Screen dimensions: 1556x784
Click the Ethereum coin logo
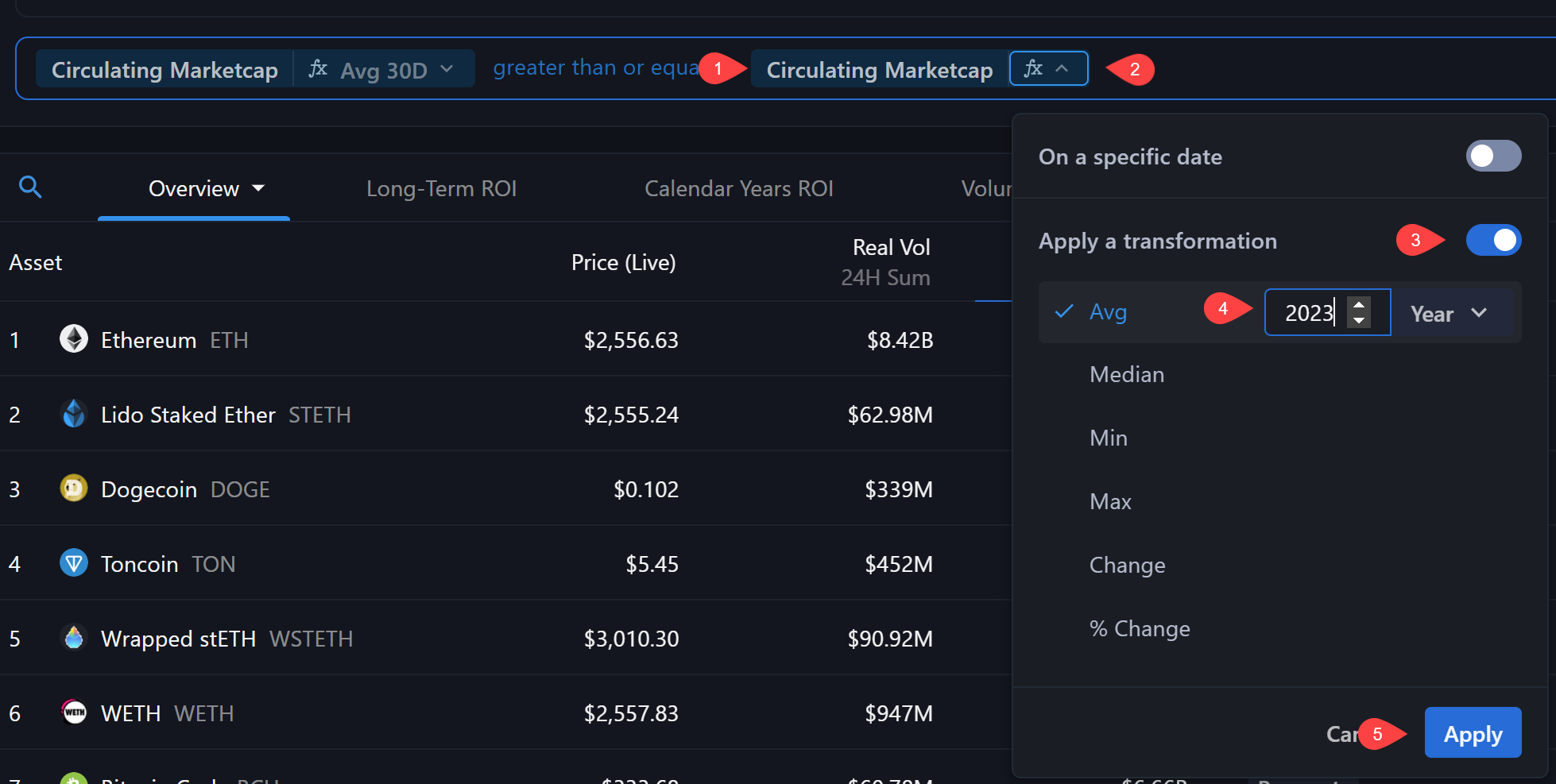point(74,339)
